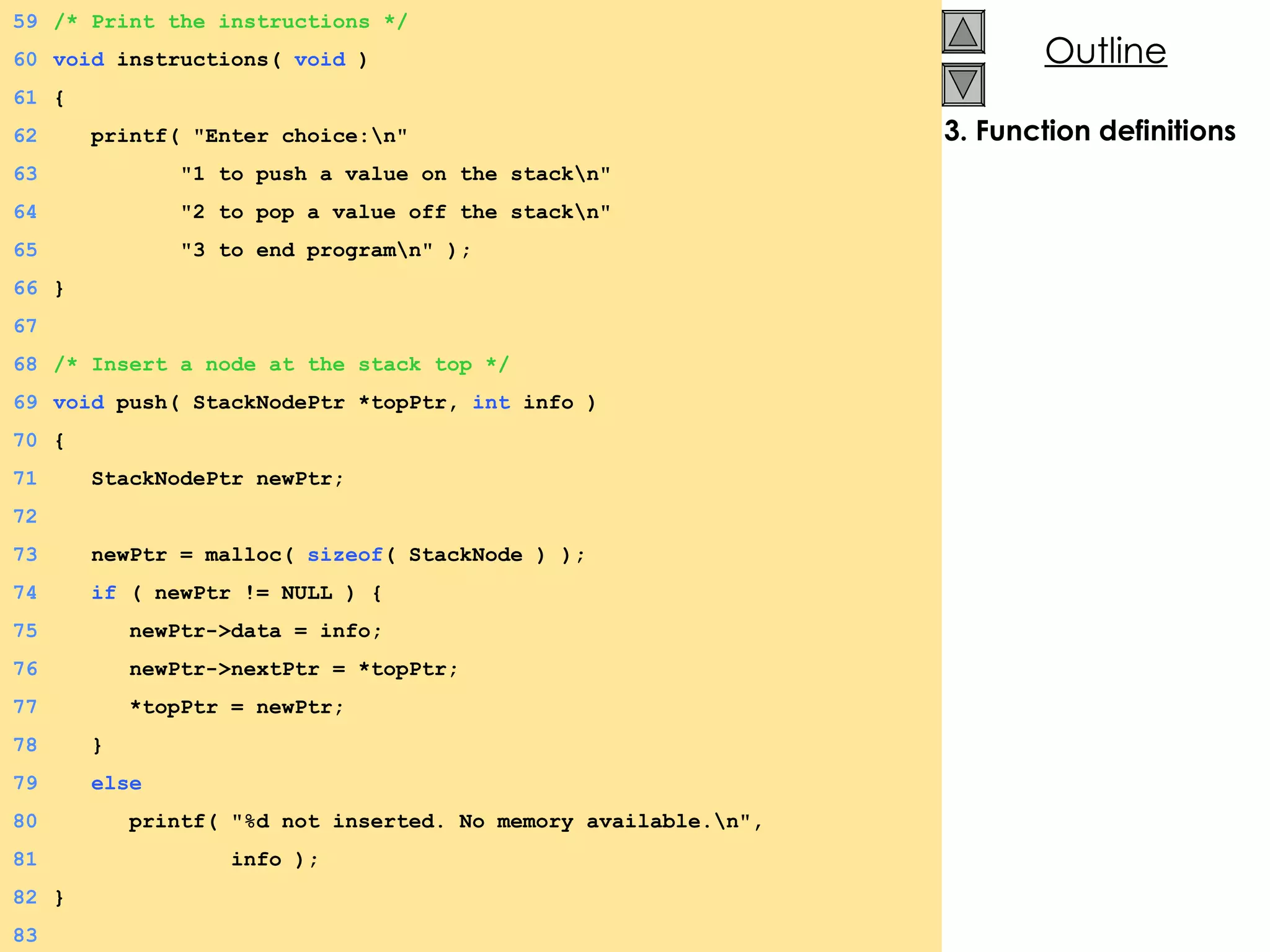Click the text "1 to push a value on the stack\n"
This screenshot has width=1270, height=952.
[396, 174]
